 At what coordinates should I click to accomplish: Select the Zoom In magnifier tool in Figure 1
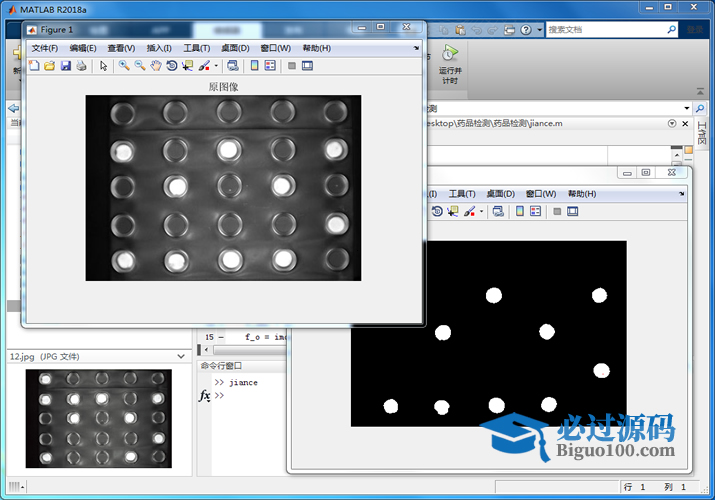click(x=124, y=66)
